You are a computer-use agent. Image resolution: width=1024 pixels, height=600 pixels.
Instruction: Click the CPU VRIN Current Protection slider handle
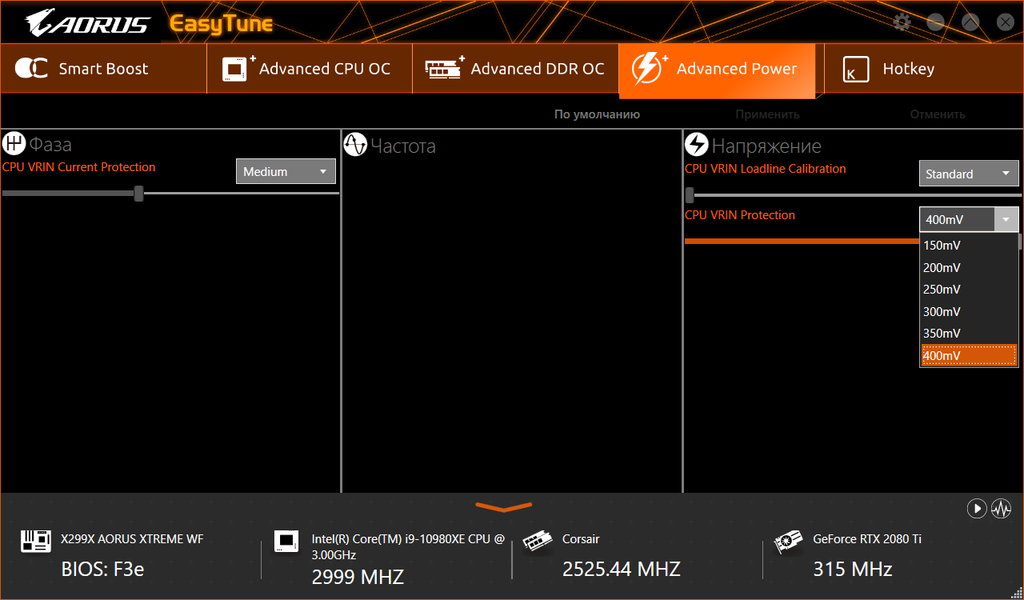[138, 193]
